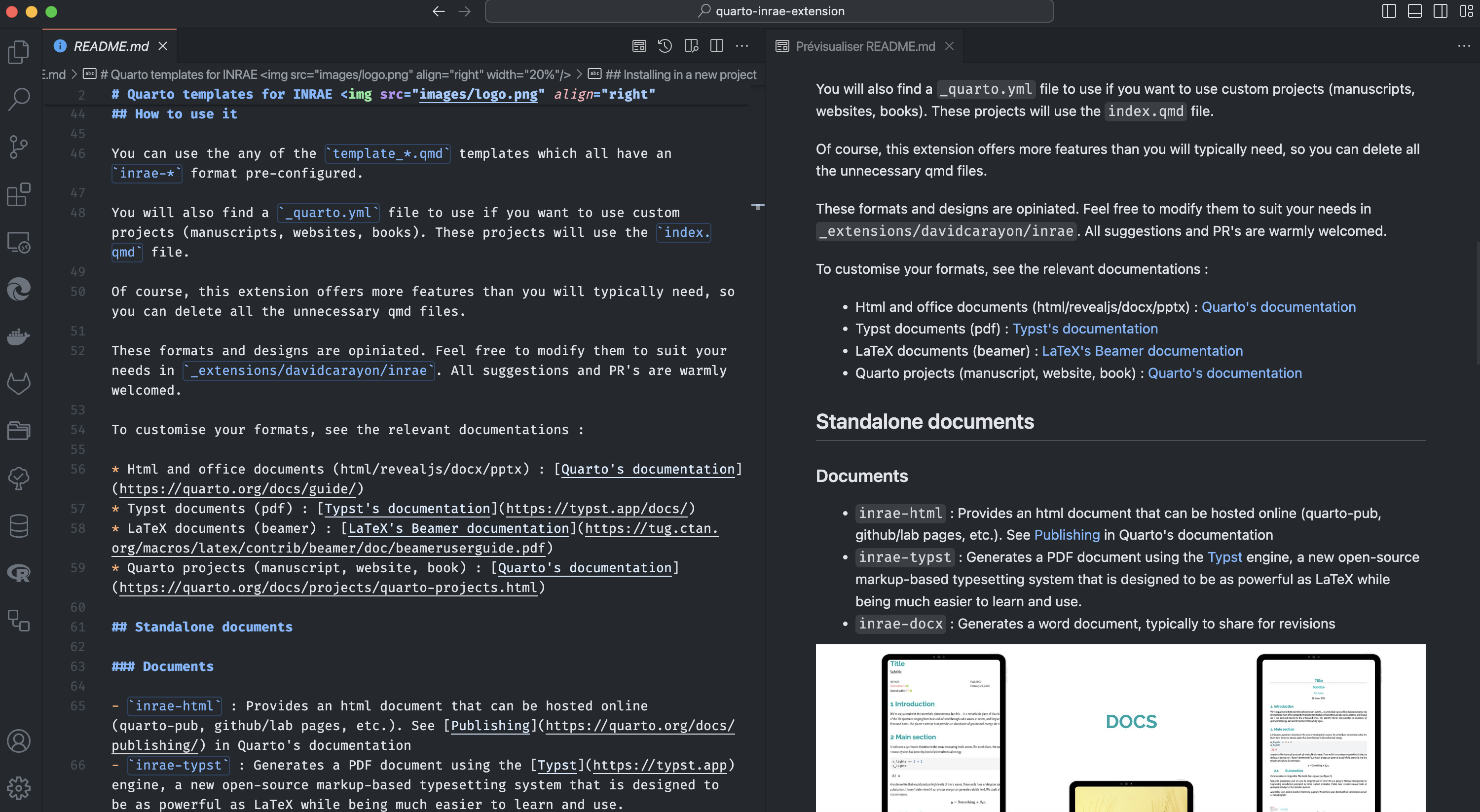Open Typst's documentation link in preview
Image resolution: width=1480 pixels, height=812 pixels.
coord(1085,329)
